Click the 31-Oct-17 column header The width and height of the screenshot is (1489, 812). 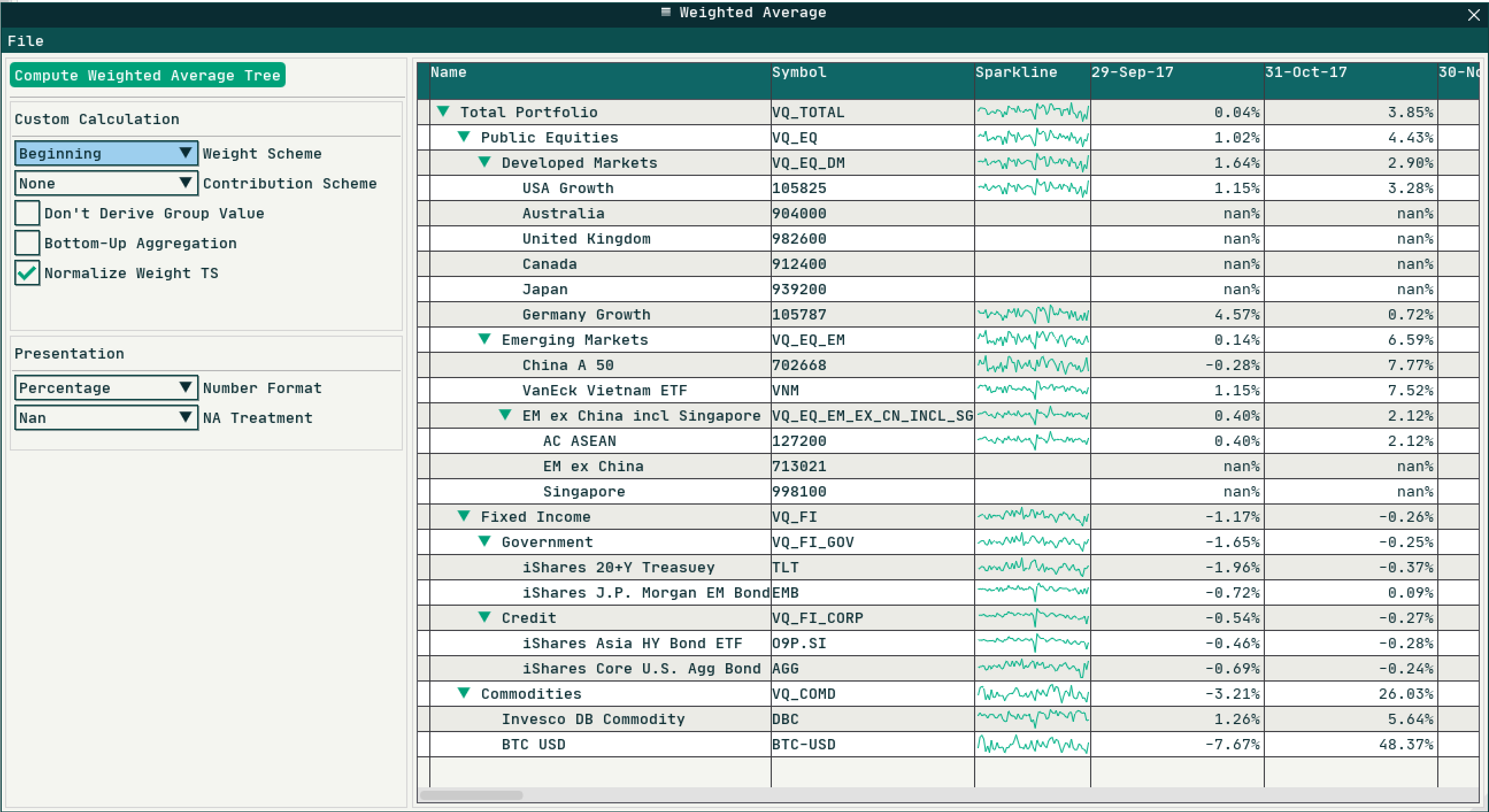coord(1351,80)
